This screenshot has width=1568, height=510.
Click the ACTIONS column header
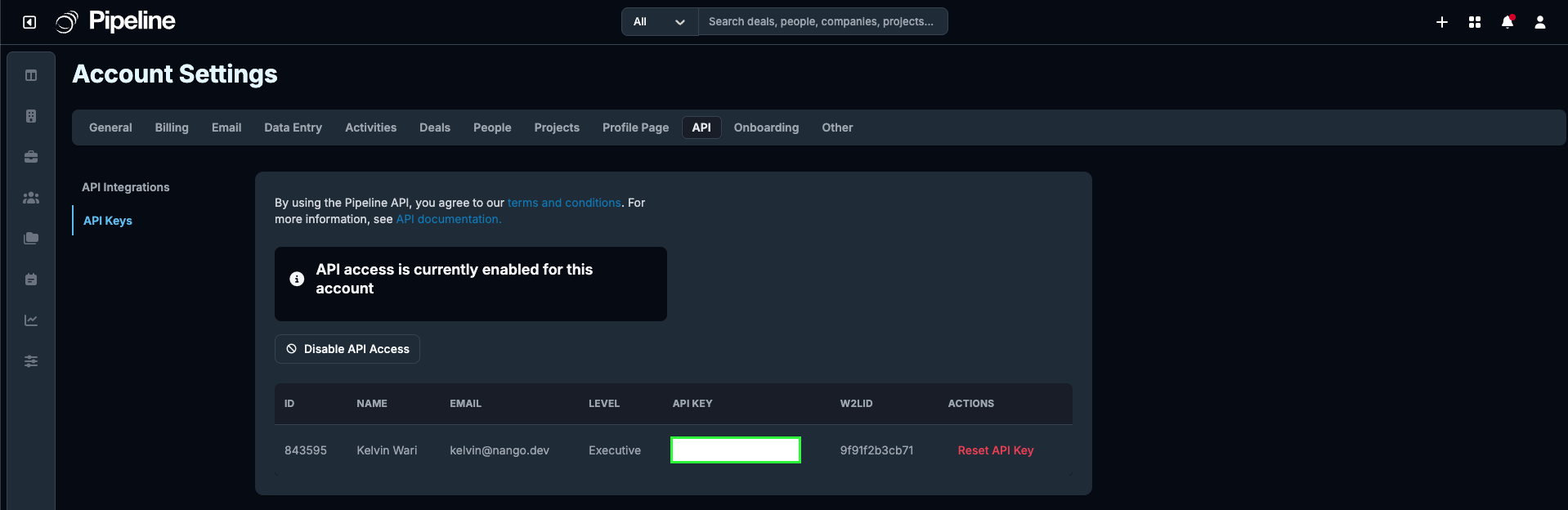click(971, 404)
